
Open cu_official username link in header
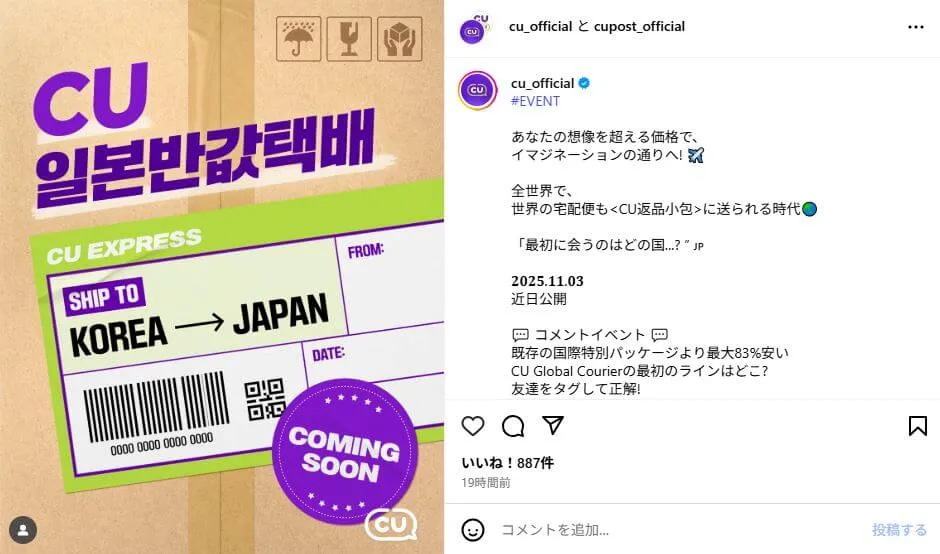[x=540, y=26]
